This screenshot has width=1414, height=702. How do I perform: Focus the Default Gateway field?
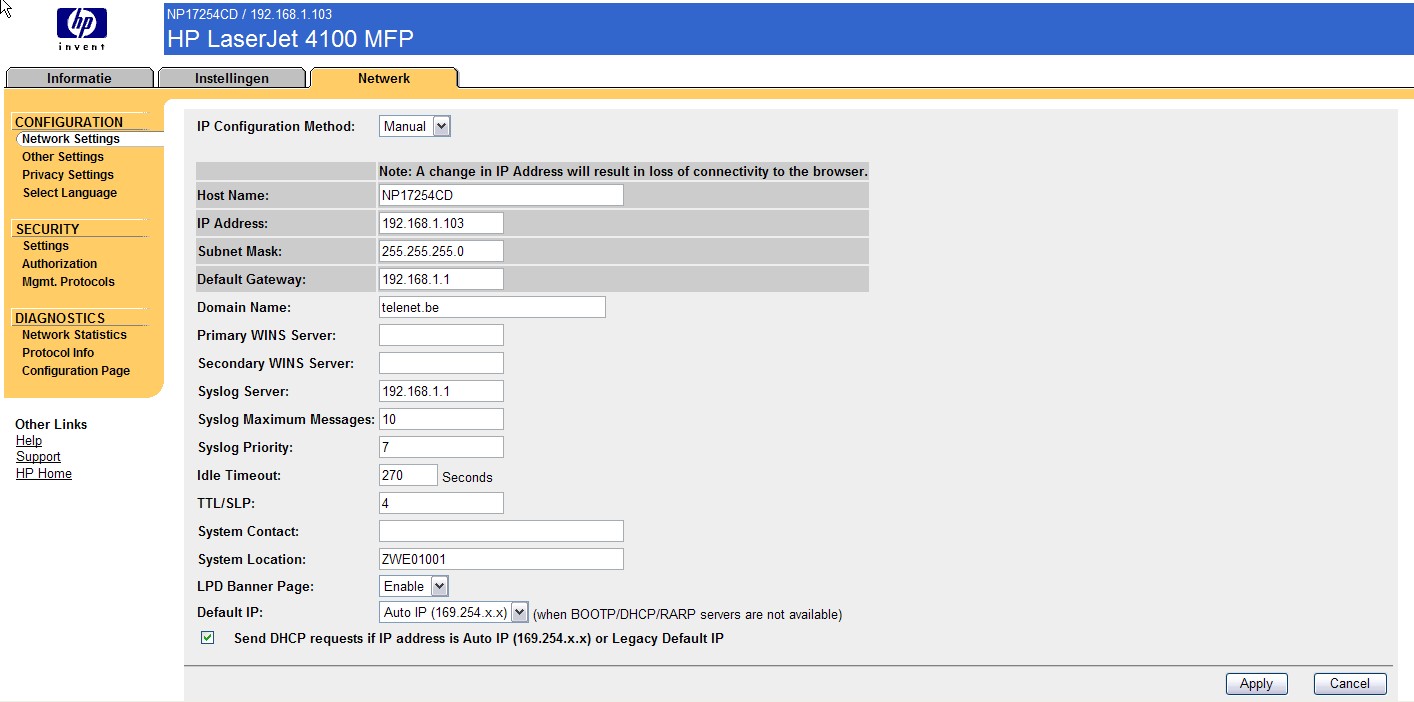[441, 279]
